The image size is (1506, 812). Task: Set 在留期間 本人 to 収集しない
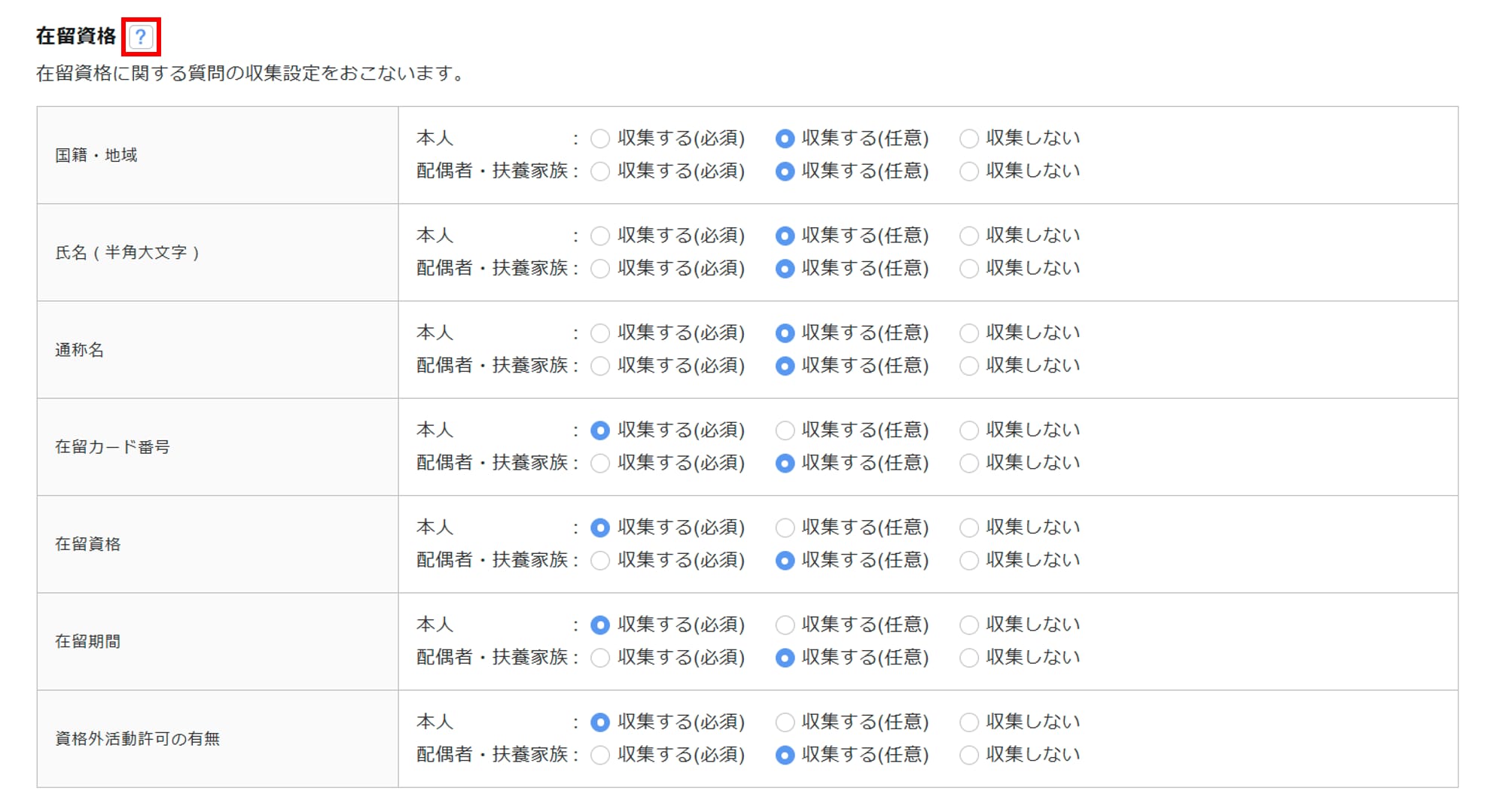[969, 625]
